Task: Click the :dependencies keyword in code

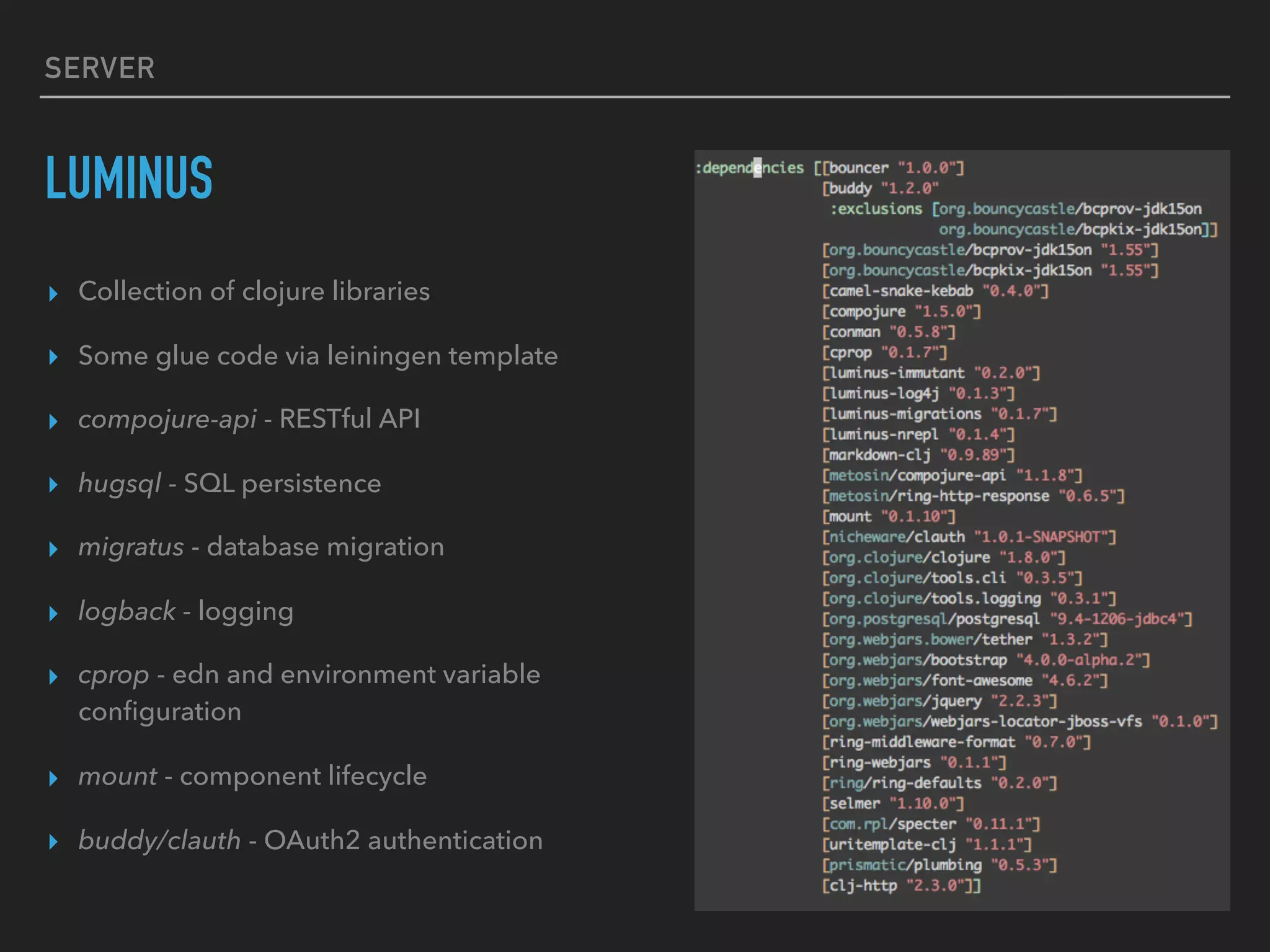Action: coord(749,168)
